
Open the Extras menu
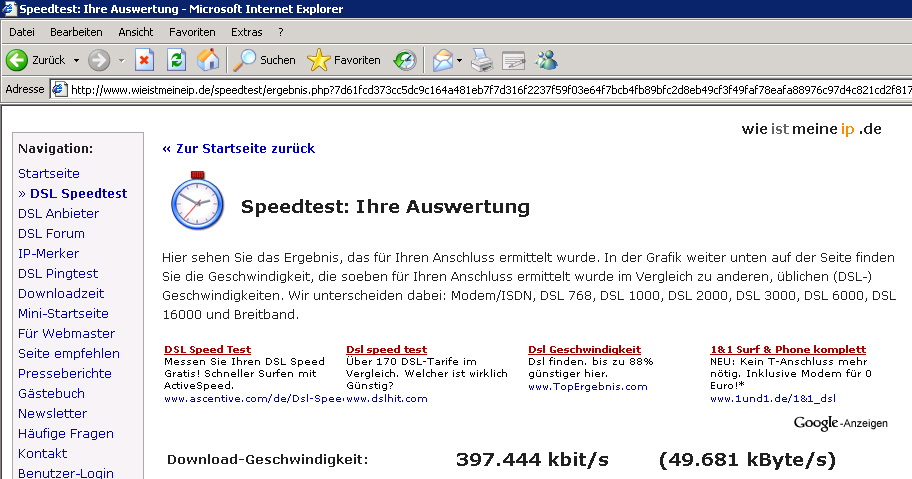pyautogui.click(x=247, y=32)
